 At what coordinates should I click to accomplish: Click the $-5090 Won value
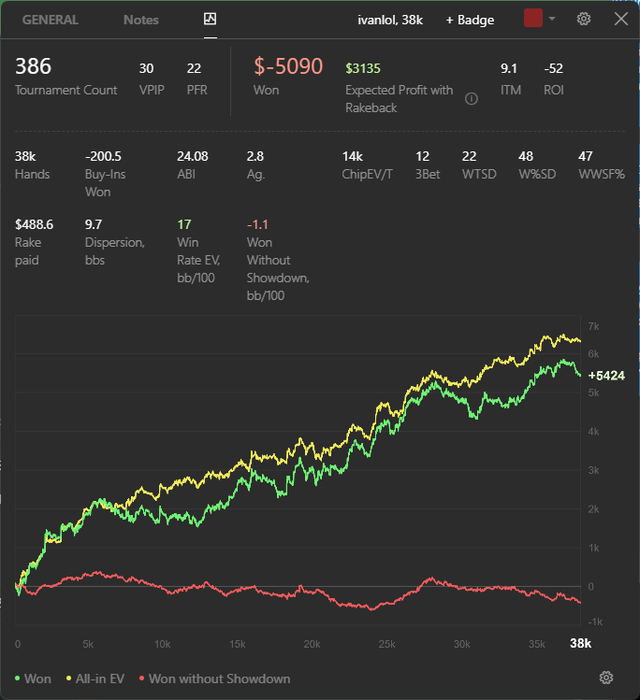(288, 67)
